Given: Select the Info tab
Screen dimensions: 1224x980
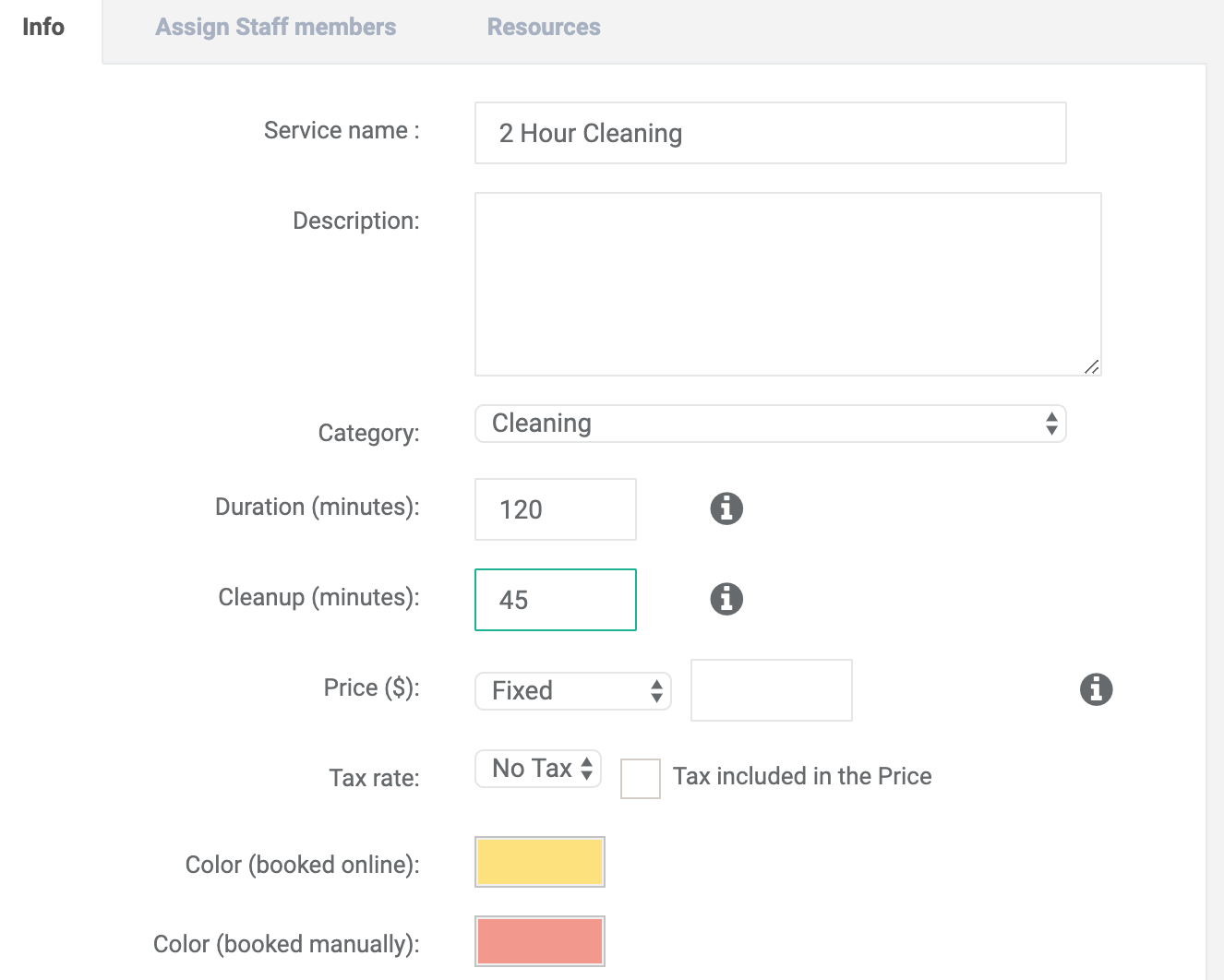Looking at the screenshot, I should (x=43, y=28).
